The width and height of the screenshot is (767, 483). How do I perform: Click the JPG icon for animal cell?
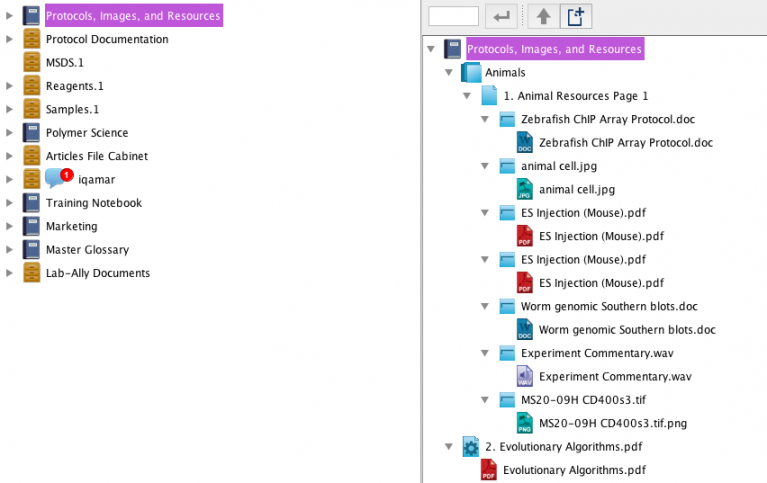point(524,189)
